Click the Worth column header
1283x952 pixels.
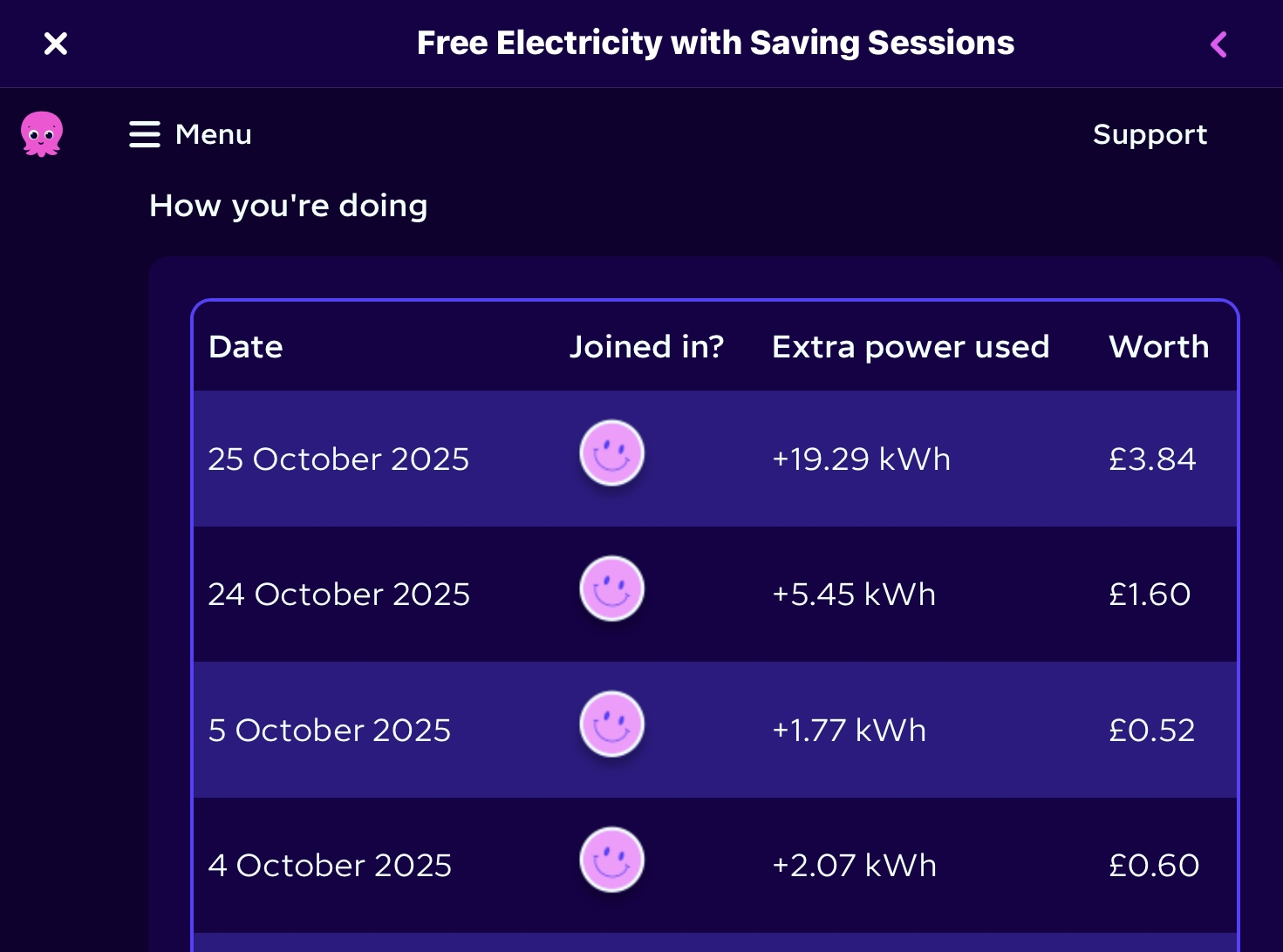tap(1158, 347)
